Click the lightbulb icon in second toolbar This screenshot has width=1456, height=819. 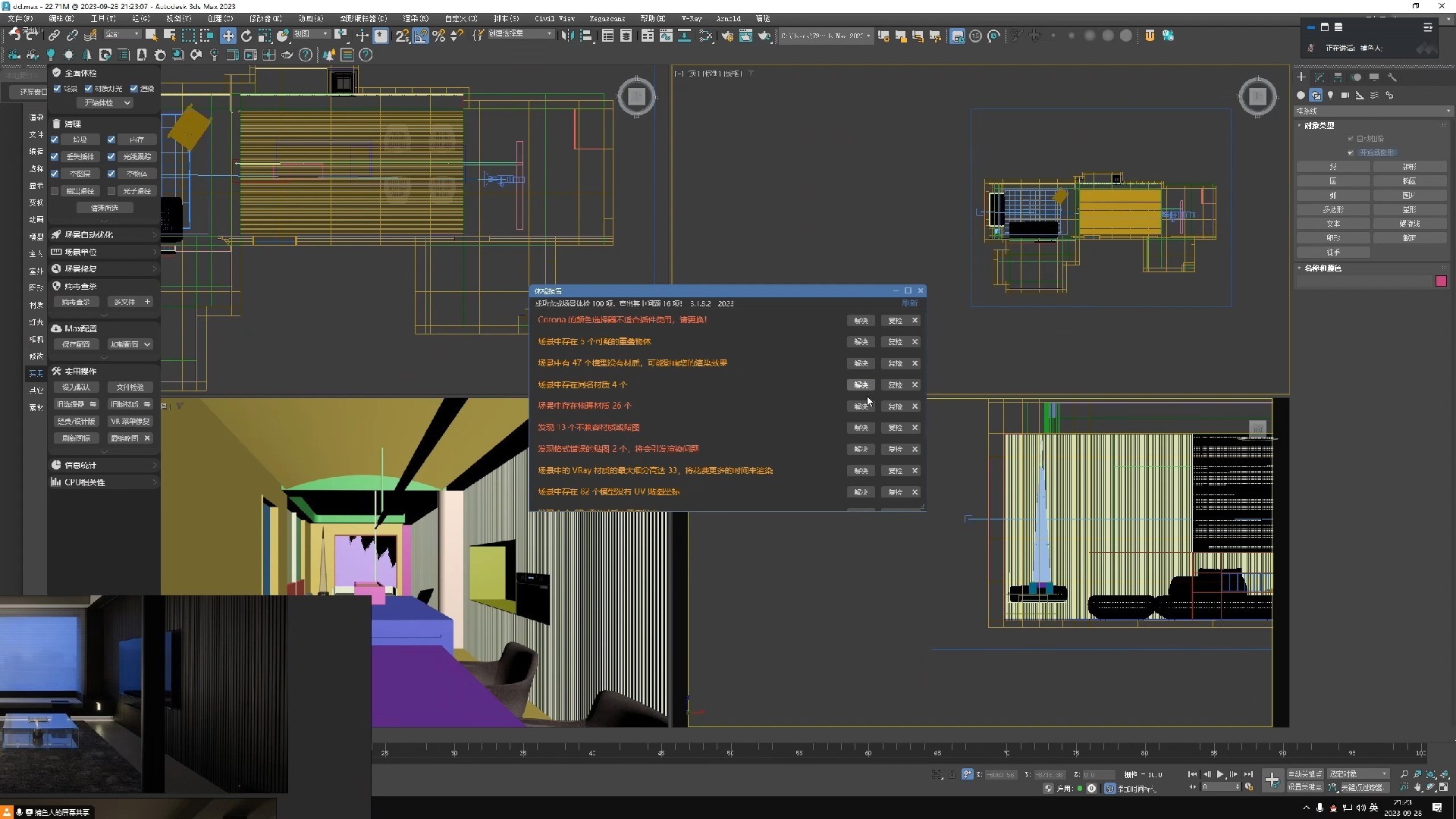[x=51, y=55]
